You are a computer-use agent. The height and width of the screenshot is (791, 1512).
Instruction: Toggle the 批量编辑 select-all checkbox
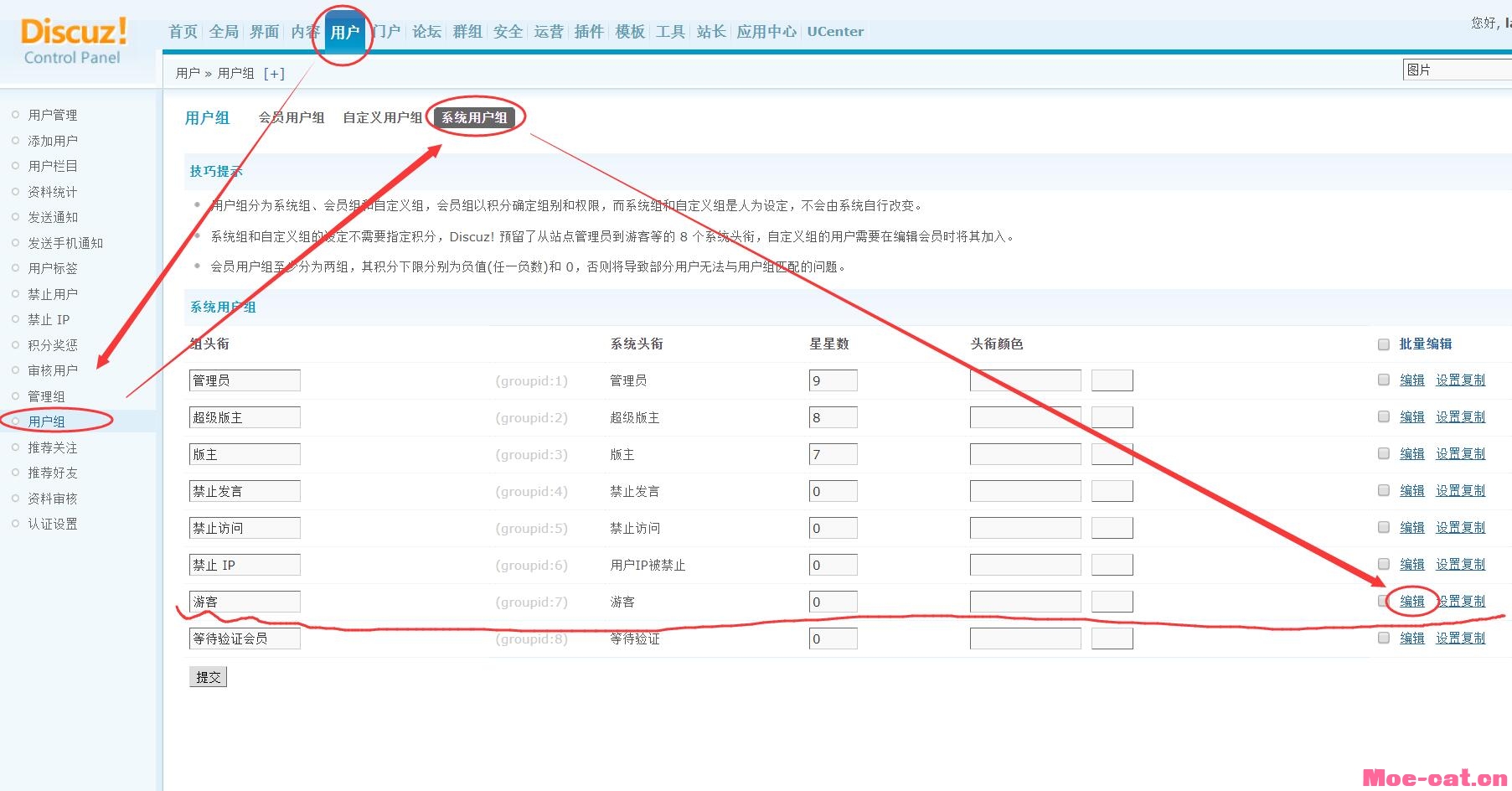pyautogui.click(x=1384, y=344)
